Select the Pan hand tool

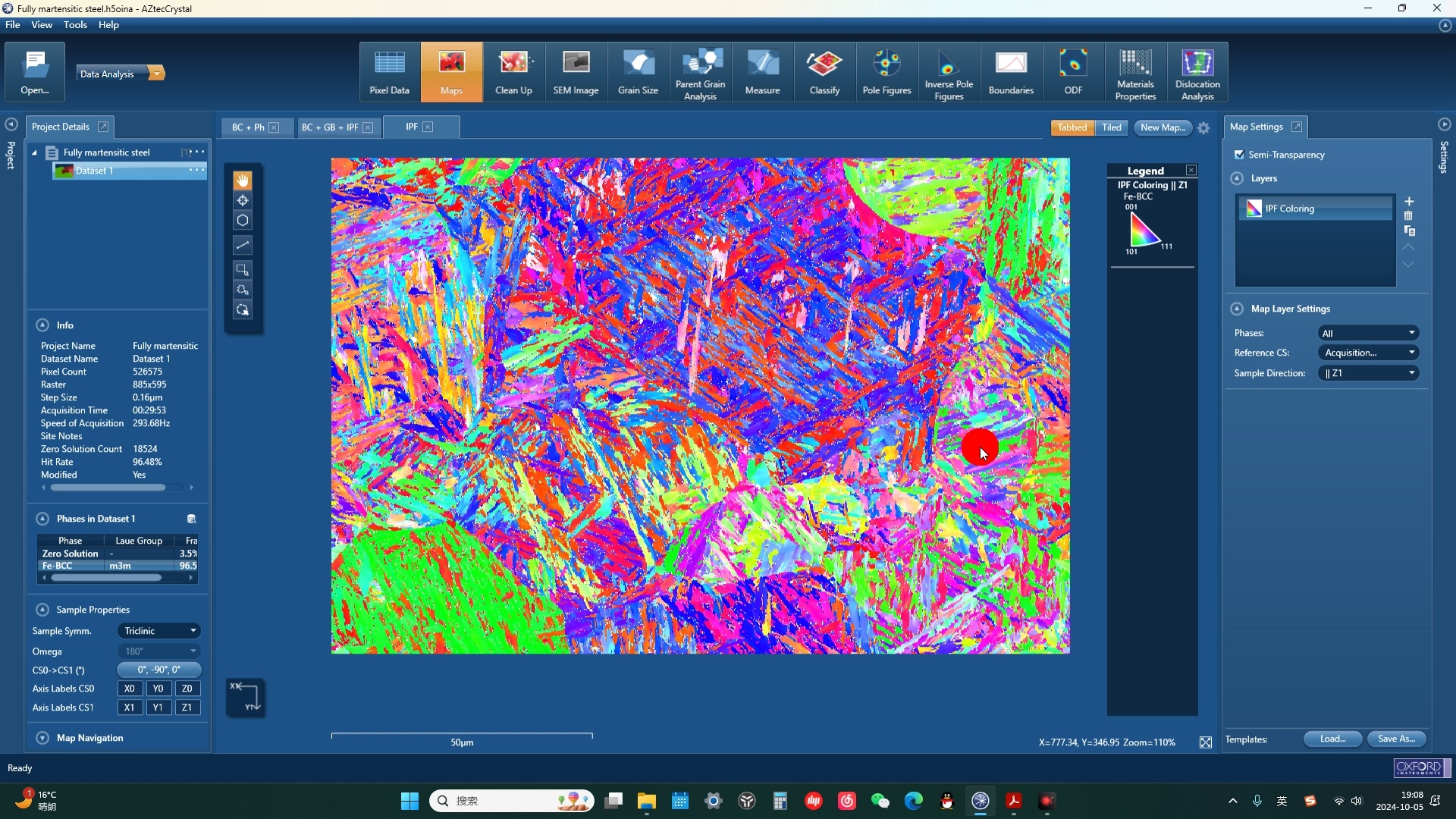pos(243,180)
